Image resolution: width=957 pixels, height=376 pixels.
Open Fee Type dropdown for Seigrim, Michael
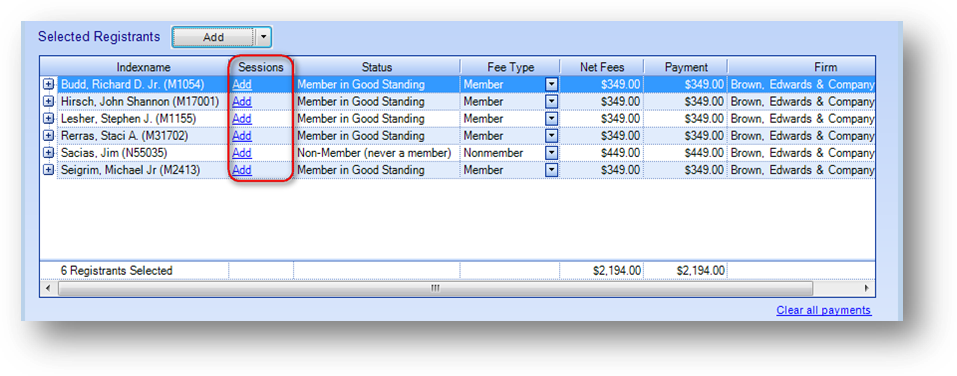[x=552, y=170]
